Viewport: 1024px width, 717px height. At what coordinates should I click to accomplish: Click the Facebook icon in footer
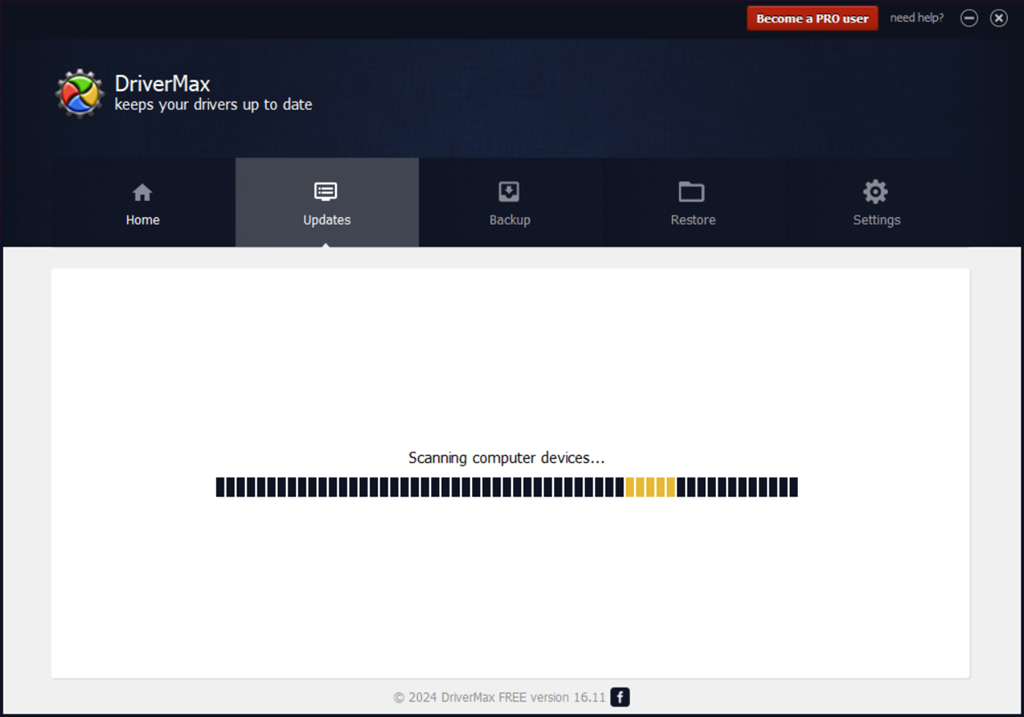620,697
